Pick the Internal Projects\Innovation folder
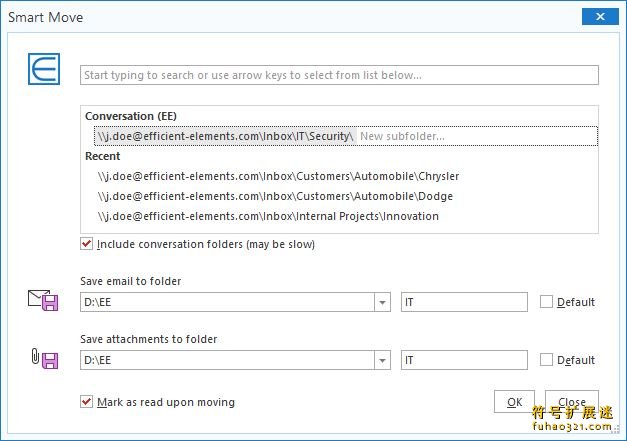This screenshot has height=441, width=627. click(268, 216)
